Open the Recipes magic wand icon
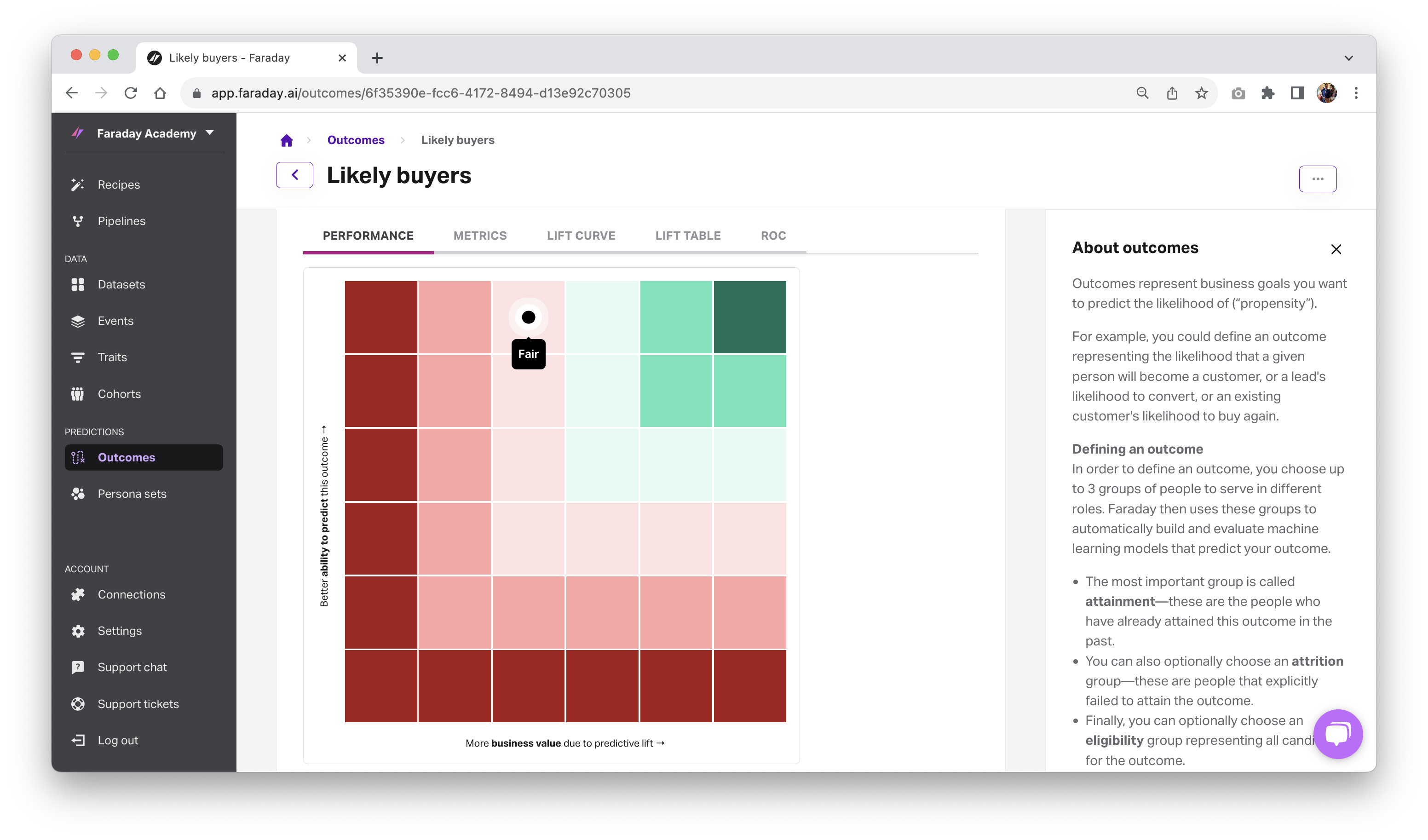This screenshot has height=840, width=1428. click(x=78, y=185)
